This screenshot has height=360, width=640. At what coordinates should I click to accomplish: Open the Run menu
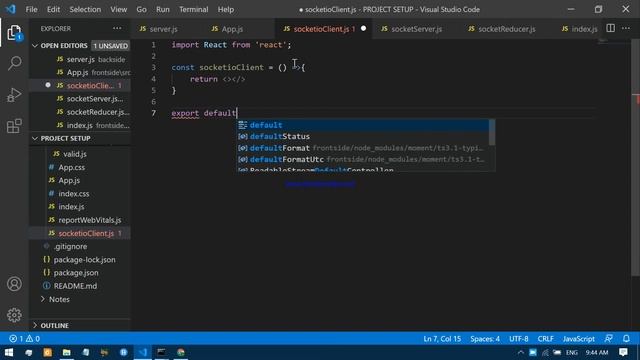[162, 9]
